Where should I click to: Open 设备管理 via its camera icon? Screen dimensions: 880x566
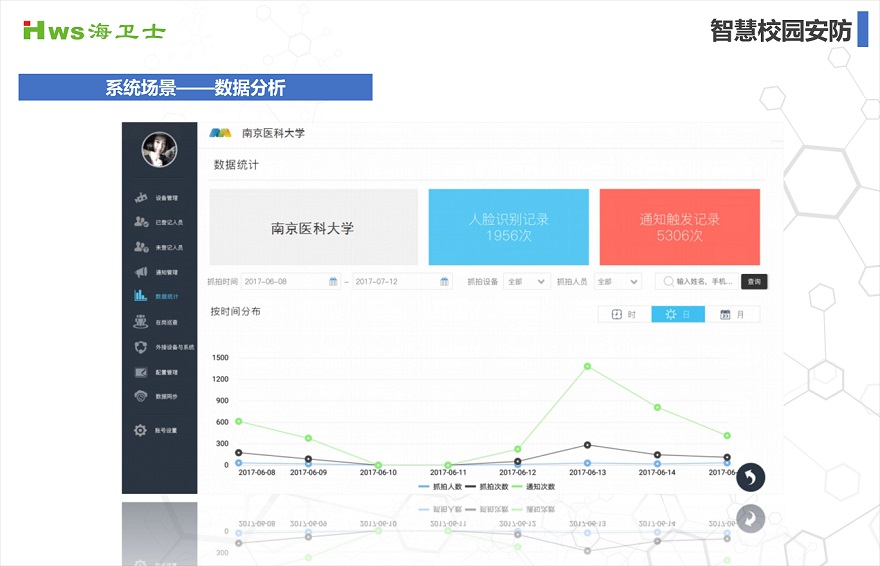141,197
